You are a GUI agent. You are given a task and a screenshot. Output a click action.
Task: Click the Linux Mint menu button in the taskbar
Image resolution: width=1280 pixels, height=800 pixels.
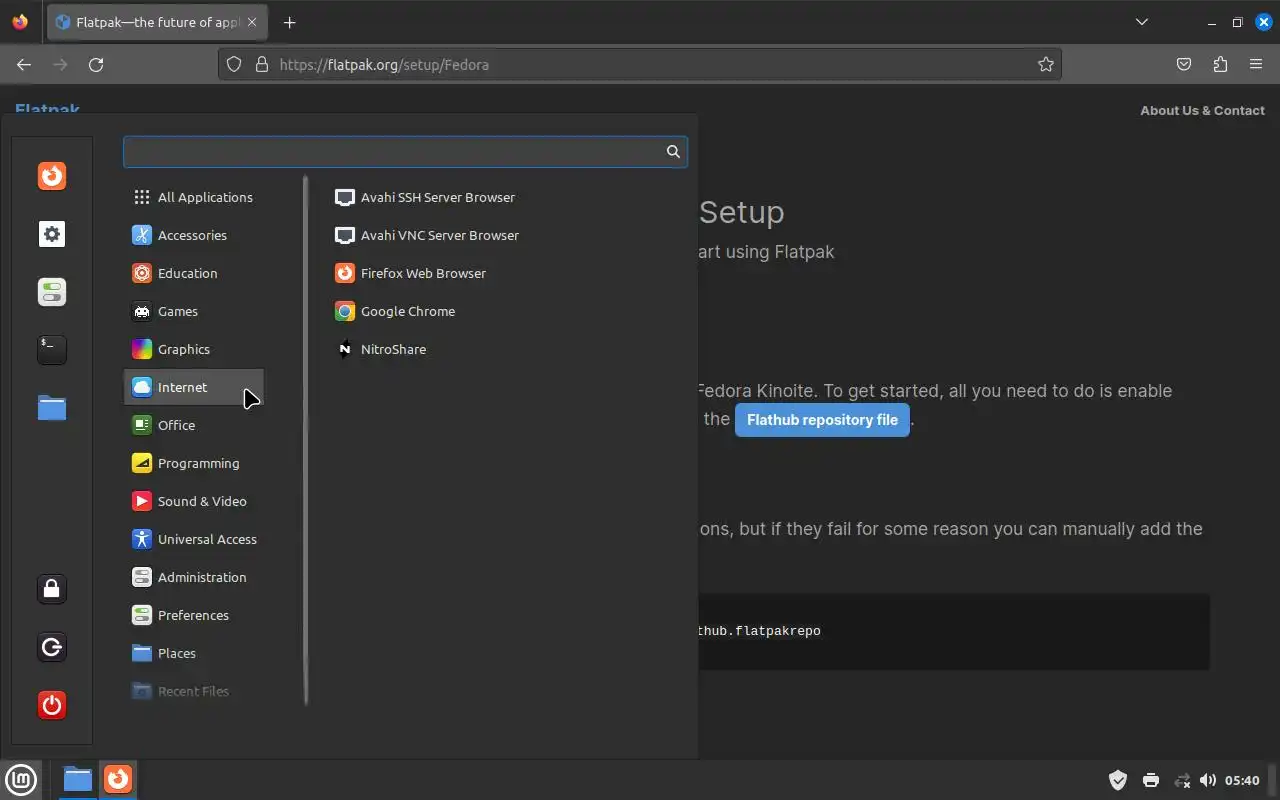[21, 779]
